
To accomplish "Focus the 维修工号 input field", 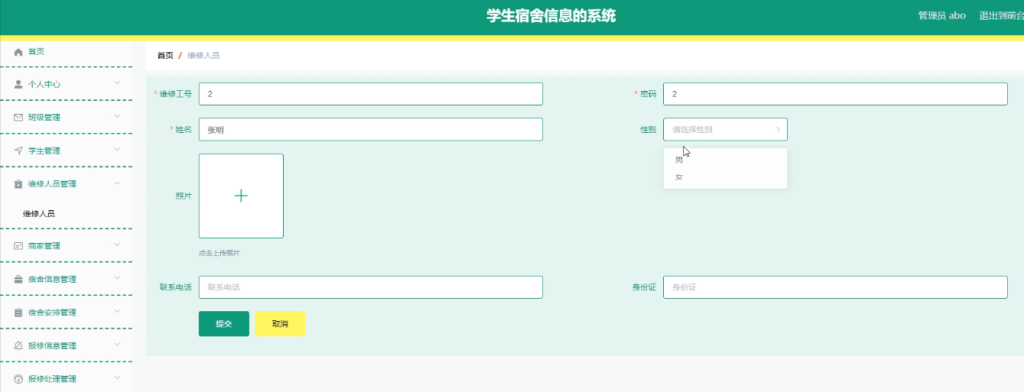I will coord(371,94).
